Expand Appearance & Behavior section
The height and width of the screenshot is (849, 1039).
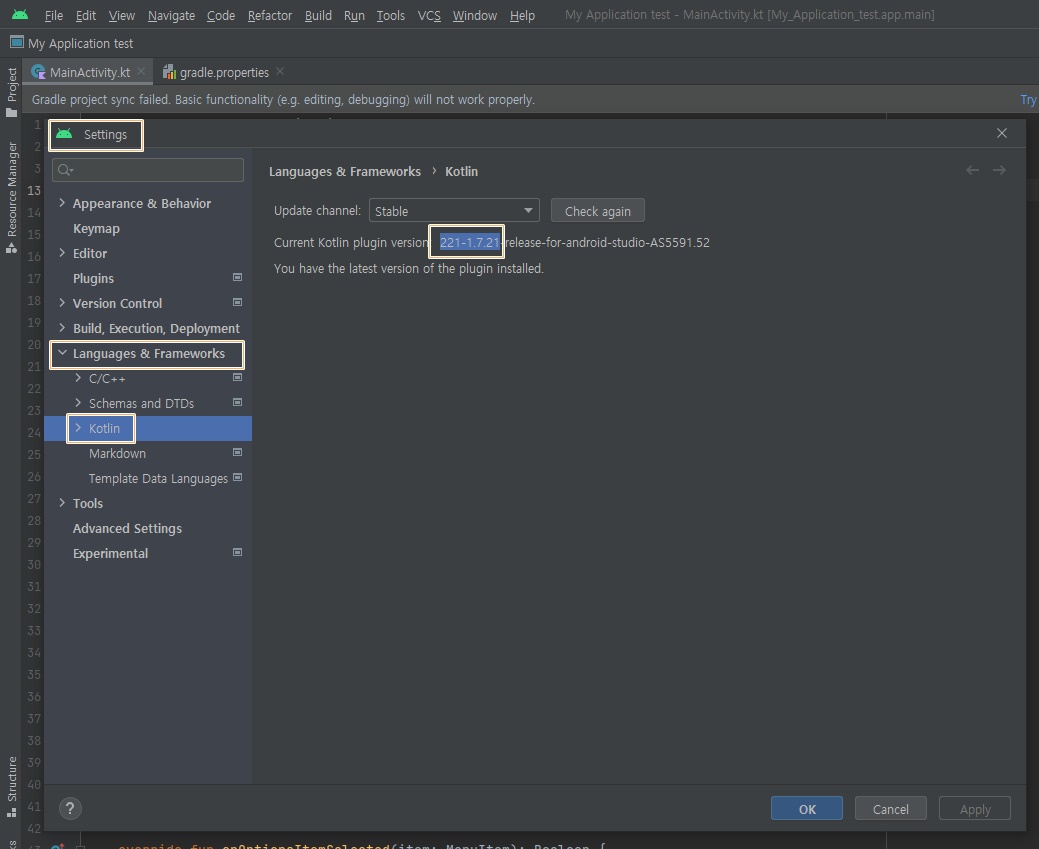pyautogui.click(x=62, y=203)
